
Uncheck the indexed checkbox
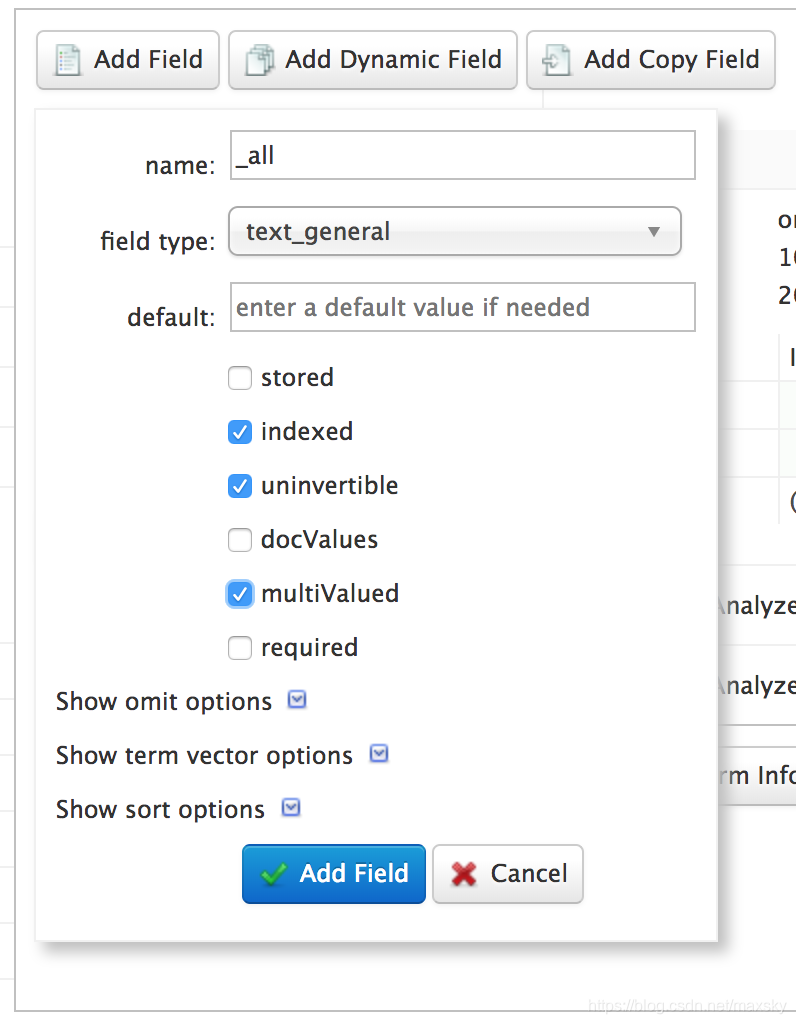pos(240,432)
